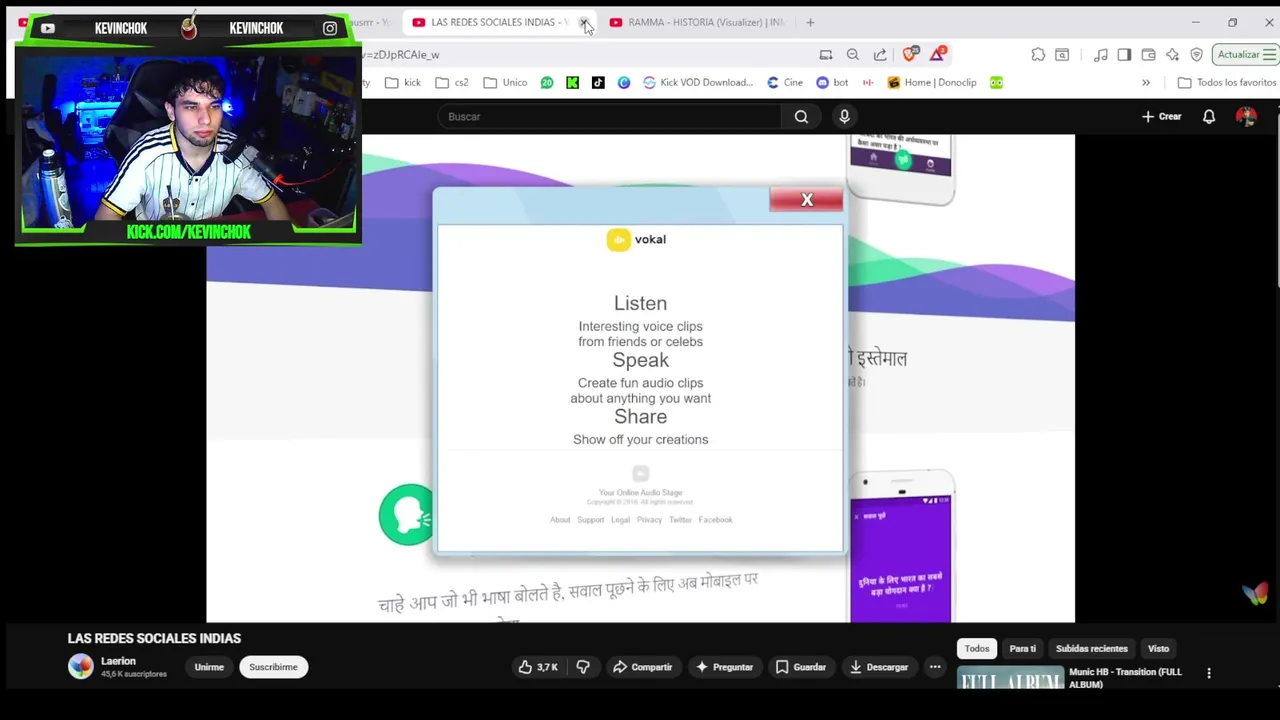
Task: Click the Guardar button
Action: (x=801, y=667)
